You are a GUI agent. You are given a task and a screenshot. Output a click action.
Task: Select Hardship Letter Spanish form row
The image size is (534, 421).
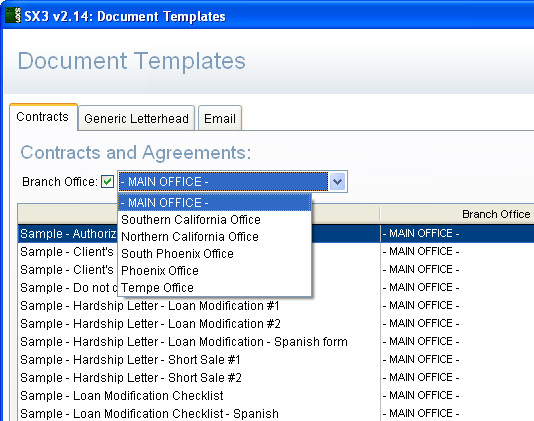click(x=276, y=342)
